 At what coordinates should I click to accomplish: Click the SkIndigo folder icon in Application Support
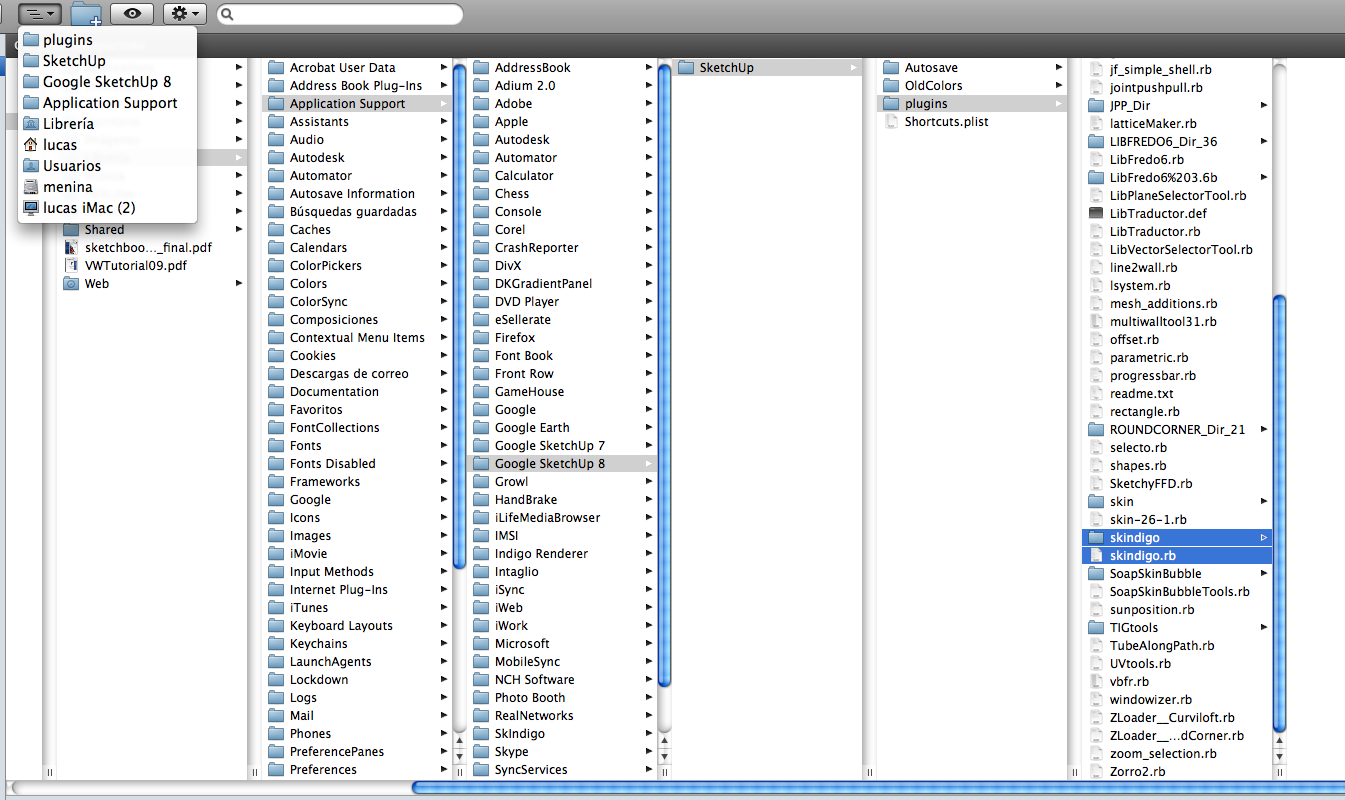(x=481, y=734)
